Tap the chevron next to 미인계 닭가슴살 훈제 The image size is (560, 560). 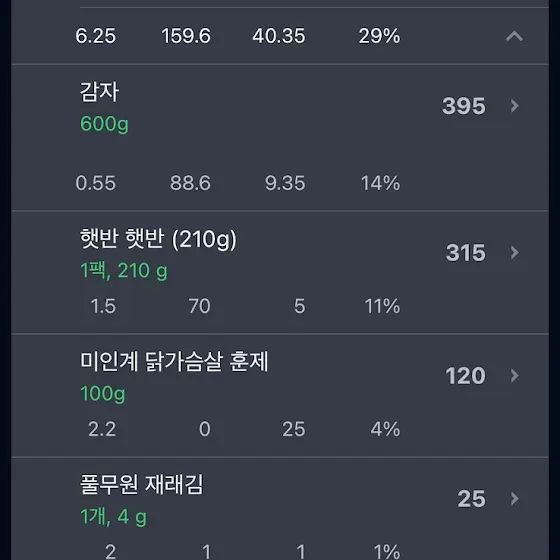[514, 375]
